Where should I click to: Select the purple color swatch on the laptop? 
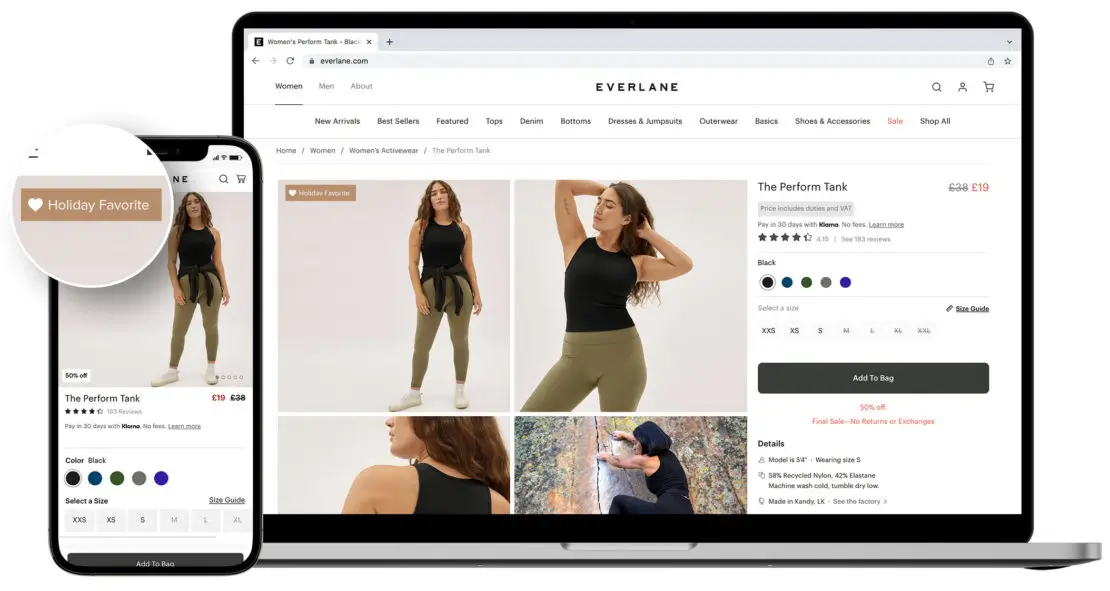coord(845,282)
